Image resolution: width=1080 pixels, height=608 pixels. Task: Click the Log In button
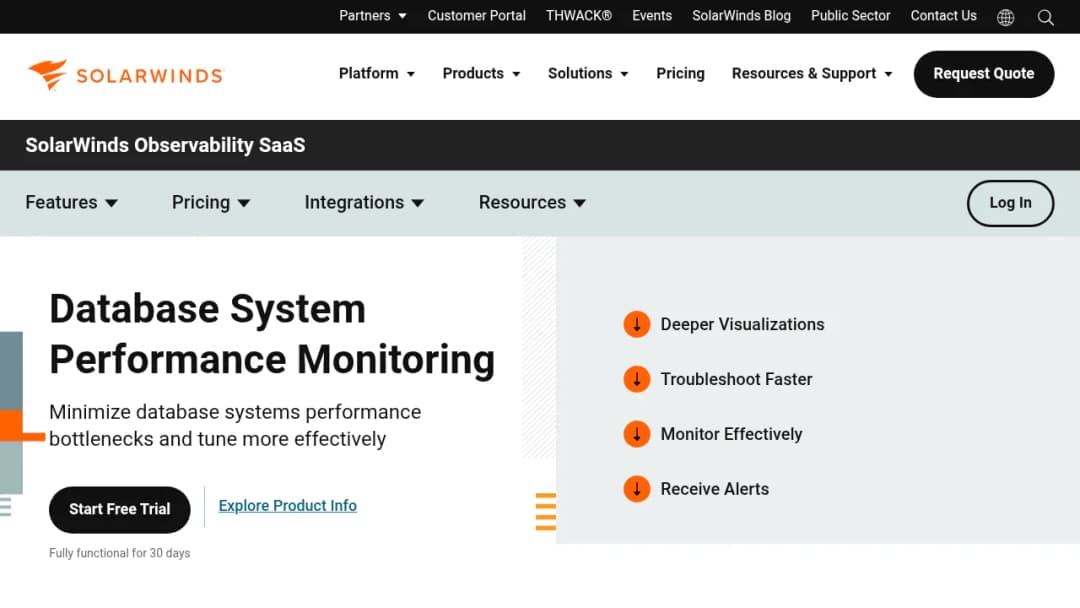1010,203
